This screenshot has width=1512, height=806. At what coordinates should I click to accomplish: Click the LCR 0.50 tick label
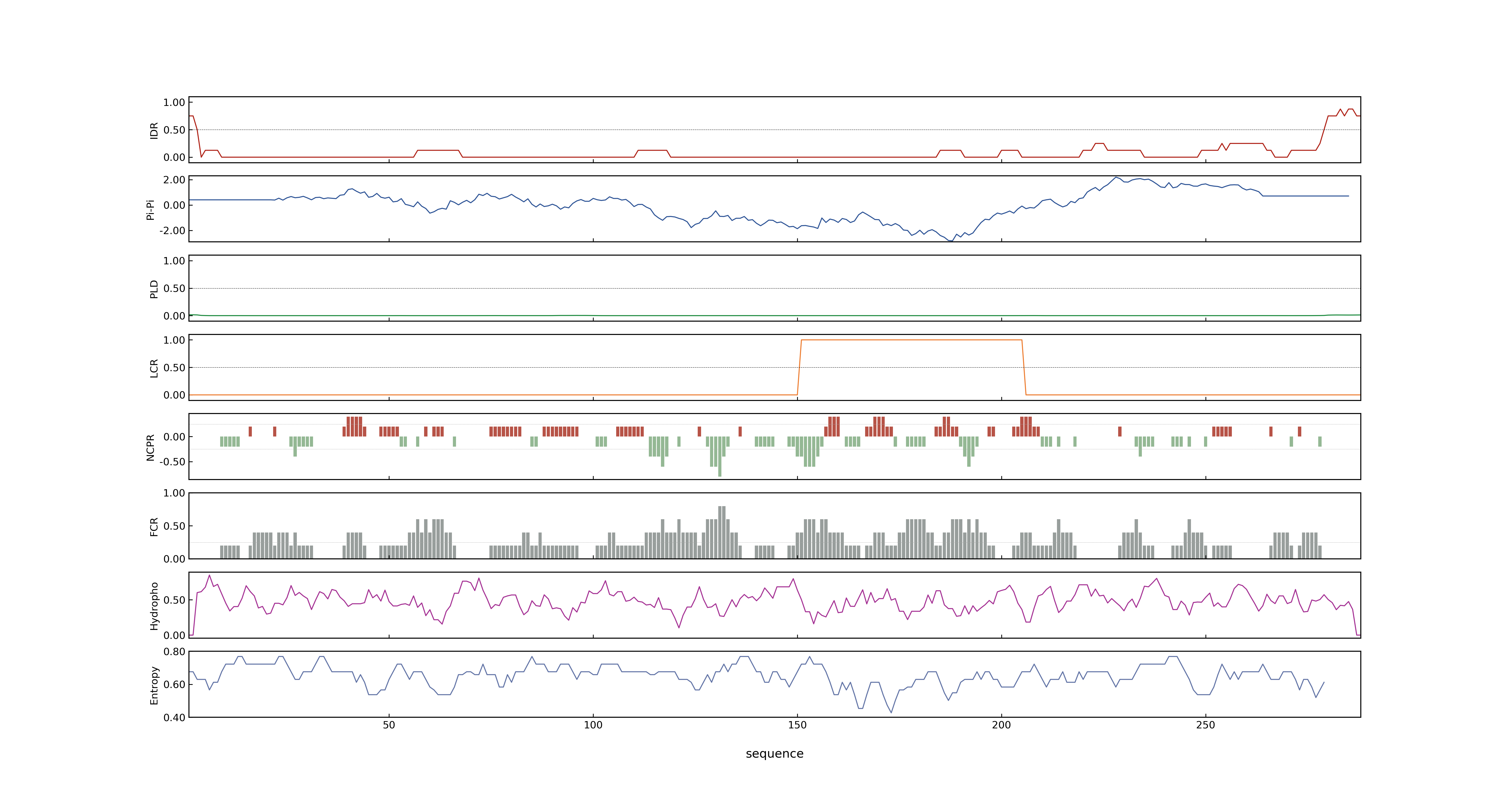(174, 368)
